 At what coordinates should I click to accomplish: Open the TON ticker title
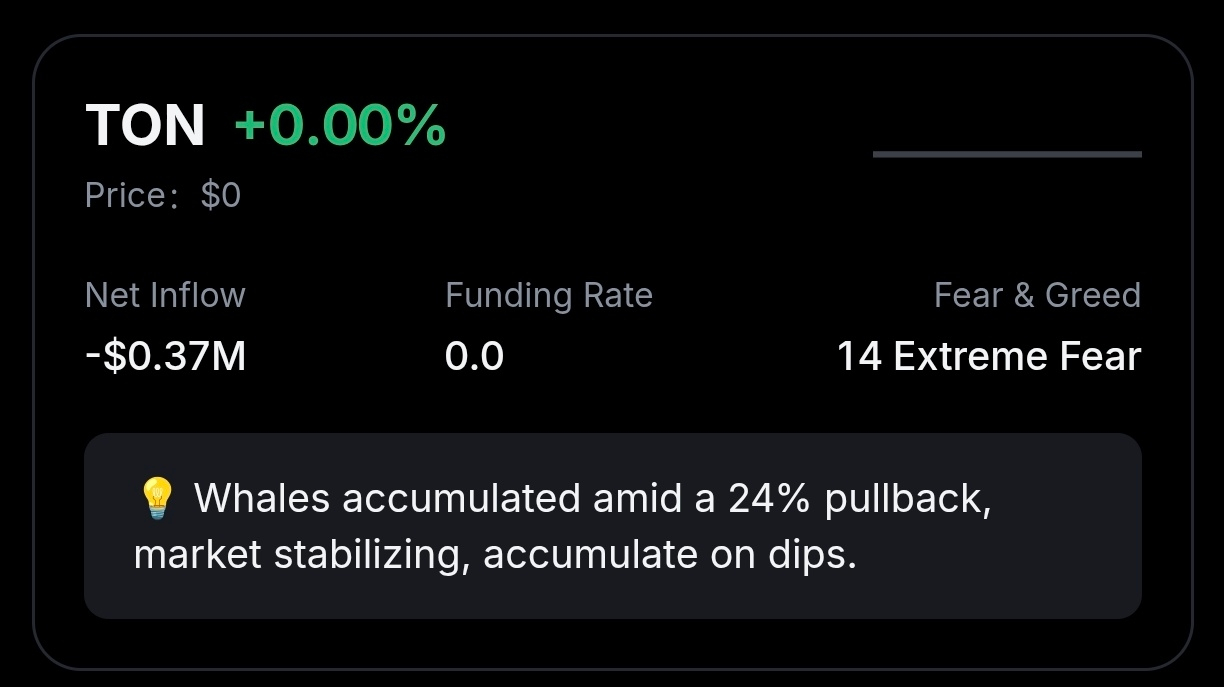145,127
